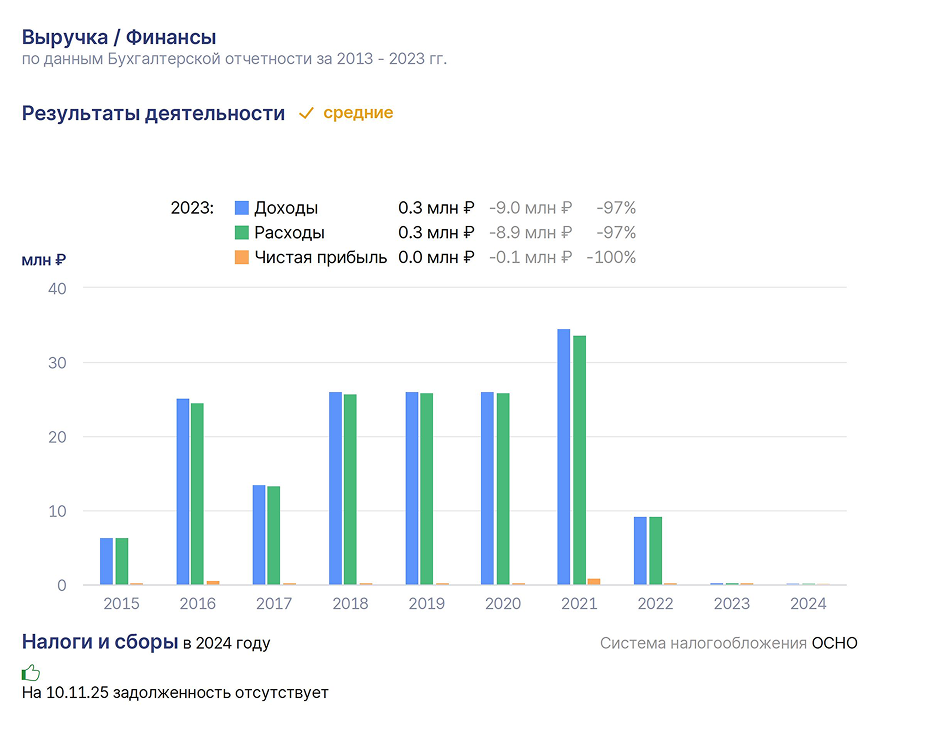The image size is (936, 754).
Task: Click the 2015 x-axis year label
Action: coord(121,604)
